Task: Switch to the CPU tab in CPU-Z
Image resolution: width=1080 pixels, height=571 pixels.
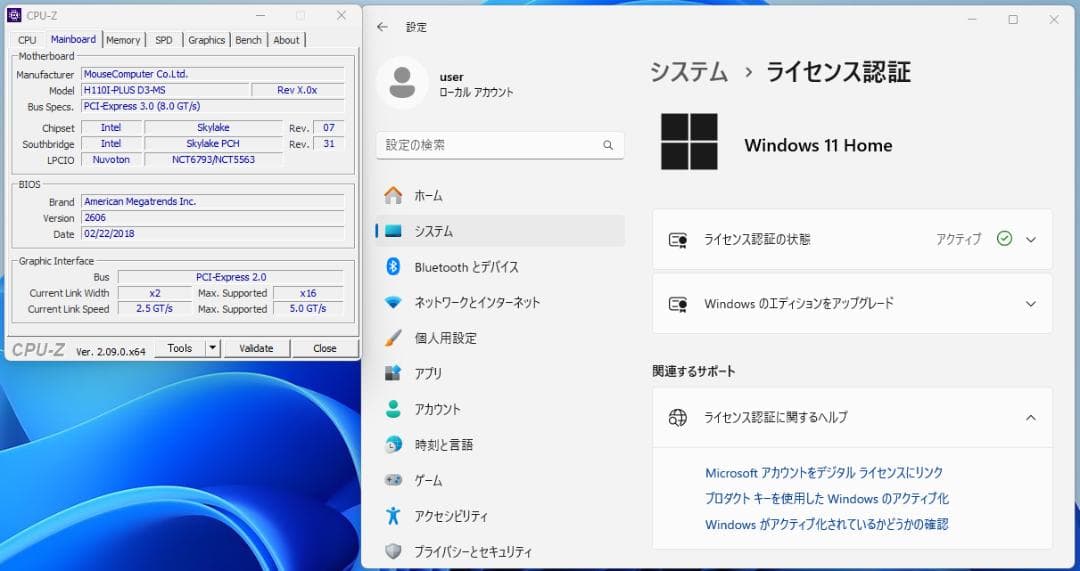Action: 28,40
